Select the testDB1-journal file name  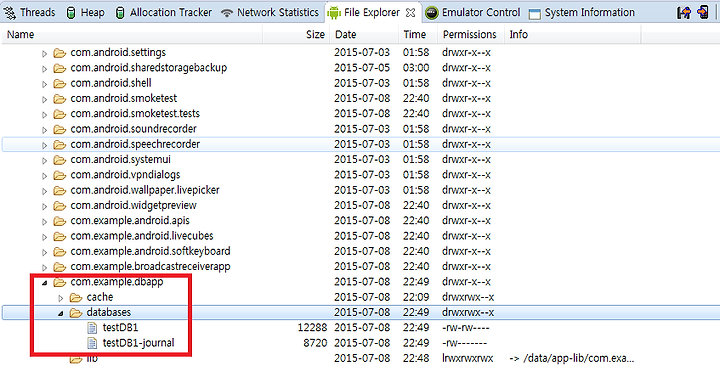pyautogui.click(x=138, y=343)
